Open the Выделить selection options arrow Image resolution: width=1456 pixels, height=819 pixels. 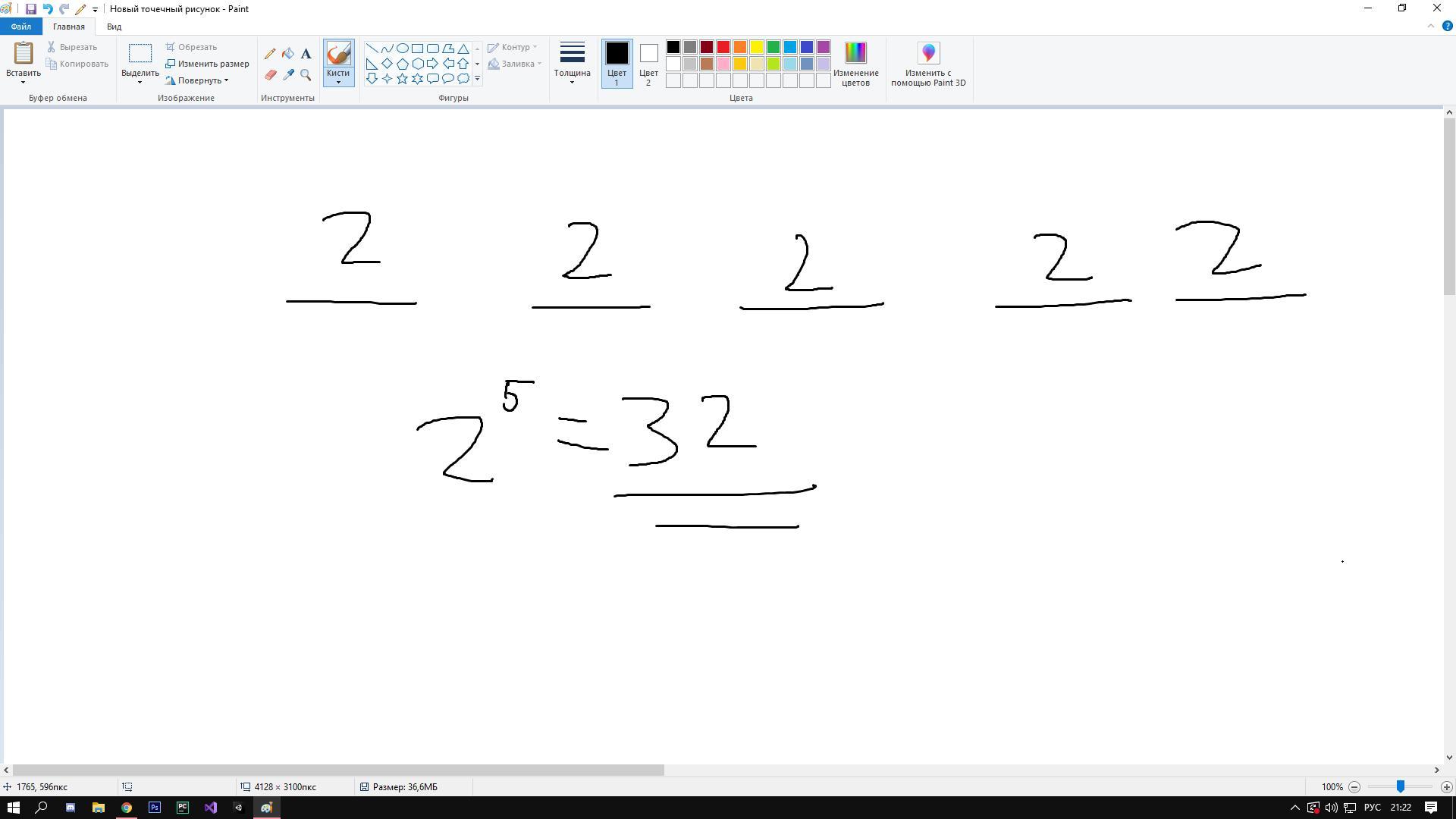(140, 82)
